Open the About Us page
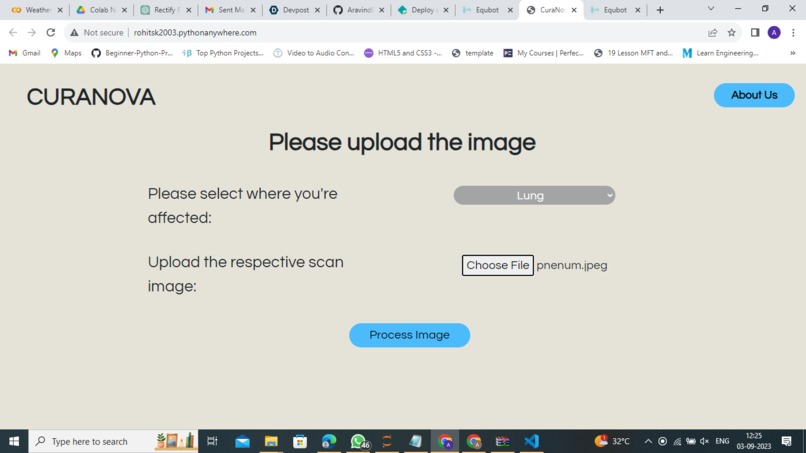This screenshot has width=806, height=453. pyautogui.click(x=754, y=95)
